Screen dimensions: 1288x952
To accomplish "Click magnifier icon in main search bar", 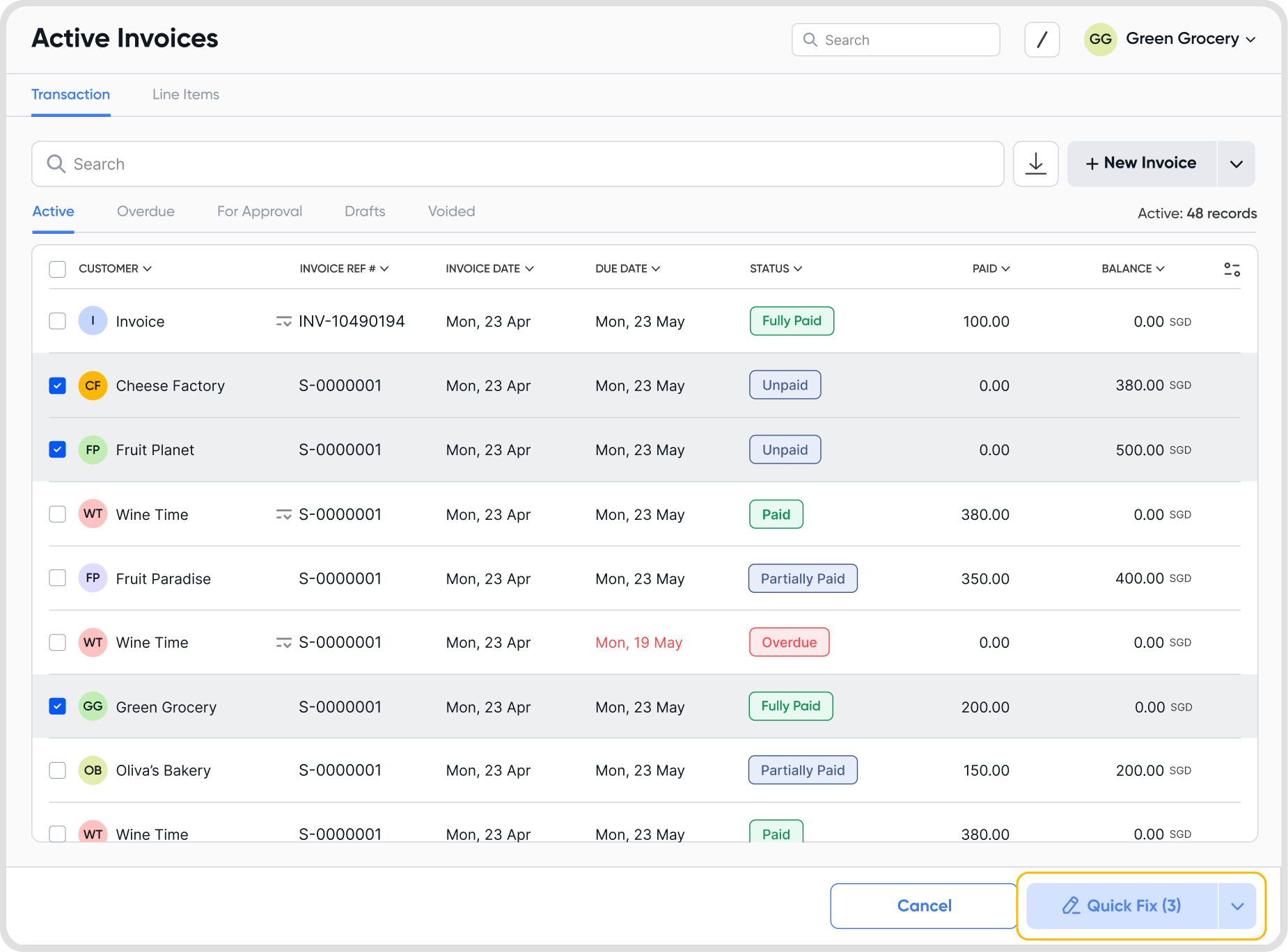I will tap(56, 164).
